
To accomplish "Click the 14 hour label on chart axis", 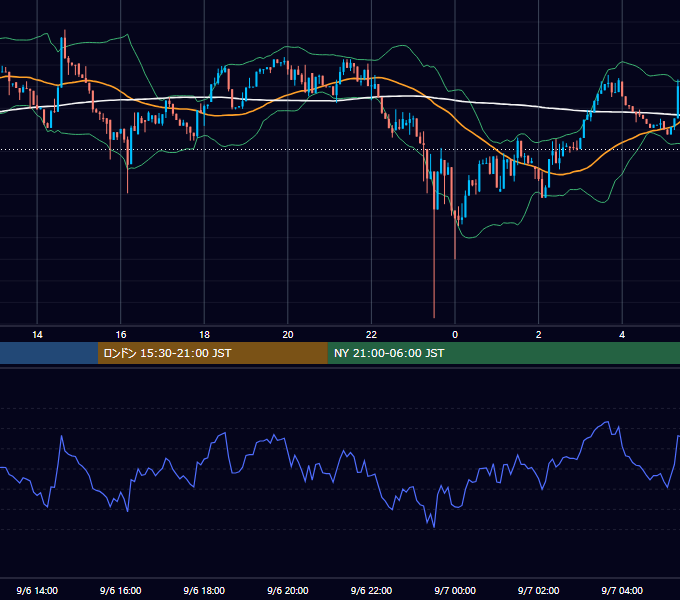I will 37,335.
